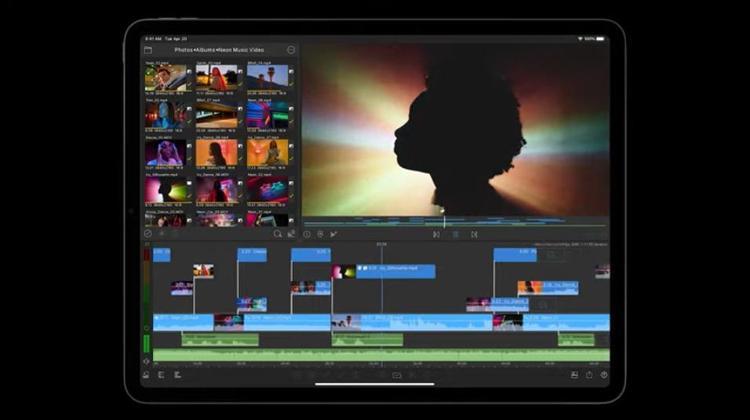Click the search magnifier in media library
Image resolution: width=750 pixels, height=420 pixels.
pyautogui.click(x=278, y=234)
